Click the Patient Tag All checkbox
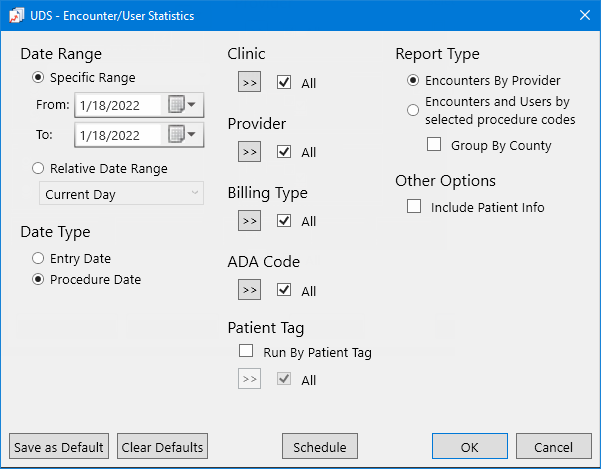This screenshot has height=469, width=601. 284,379
